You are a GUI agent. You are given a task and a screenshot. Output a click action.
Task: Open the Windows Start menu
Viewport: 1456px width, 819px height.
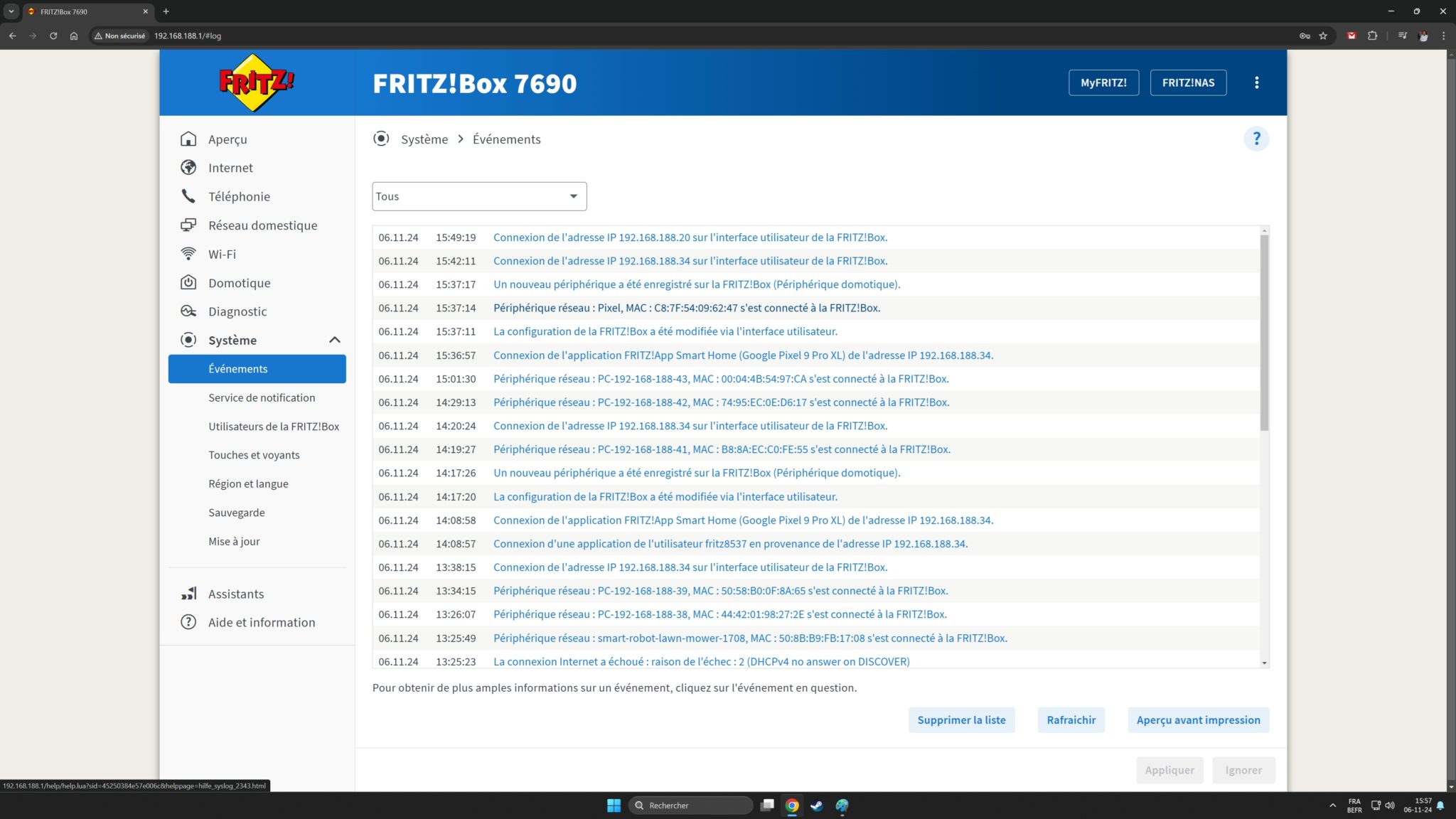pyautogui.click(x=614, y=805)
